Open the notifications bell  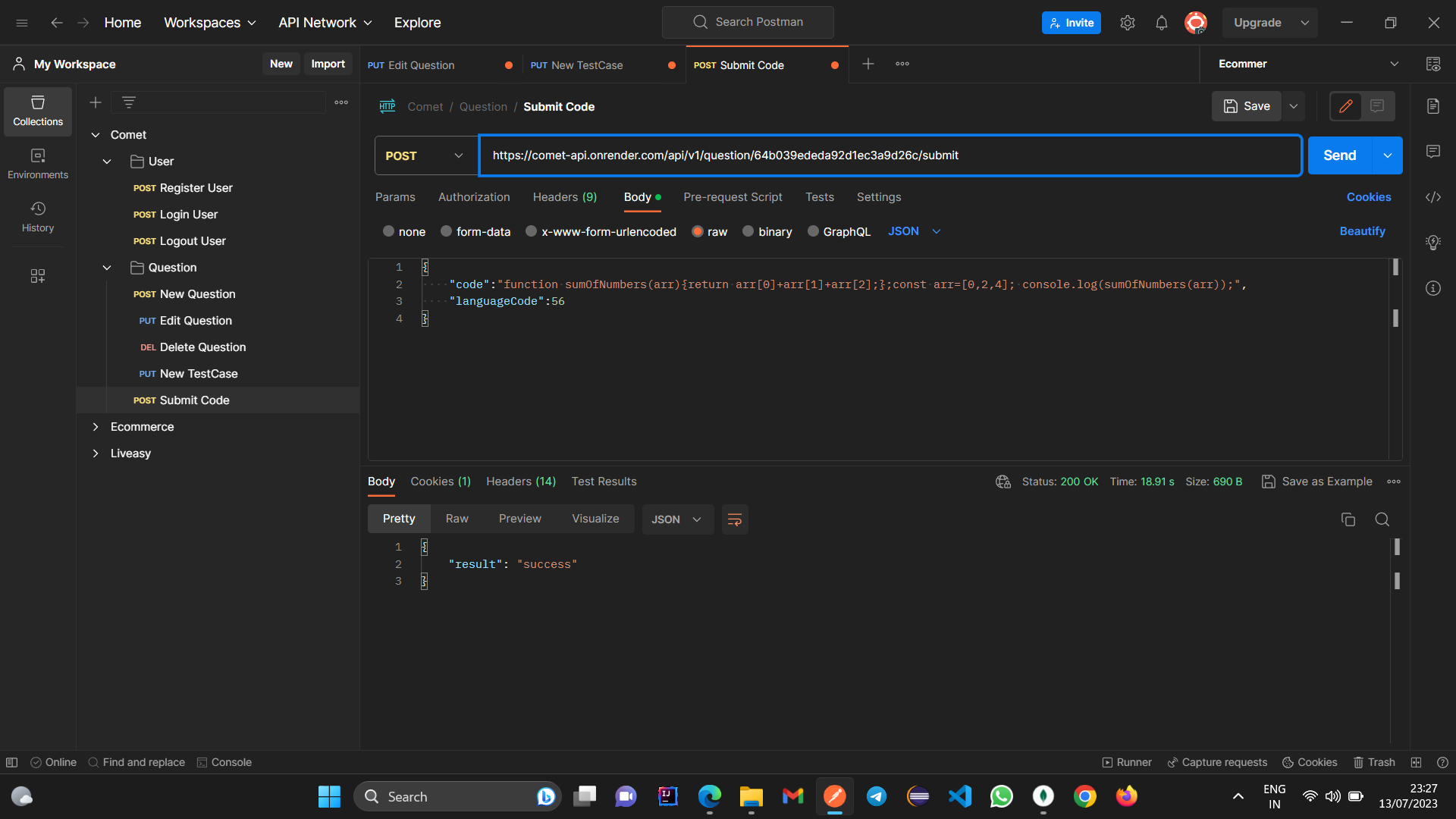(x=1161, y=23)
